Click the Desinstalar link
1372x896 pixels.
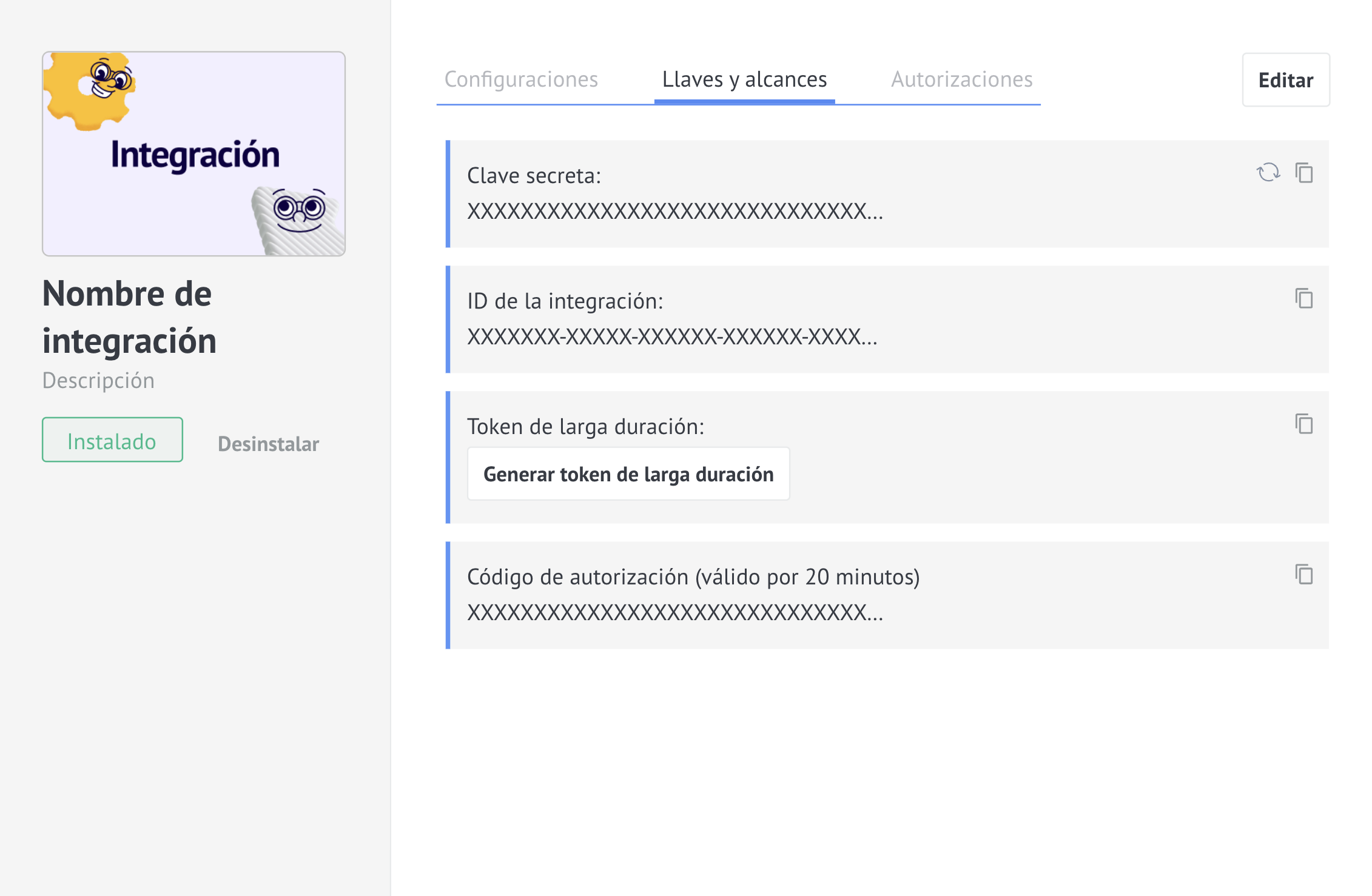tap(268, 444)
